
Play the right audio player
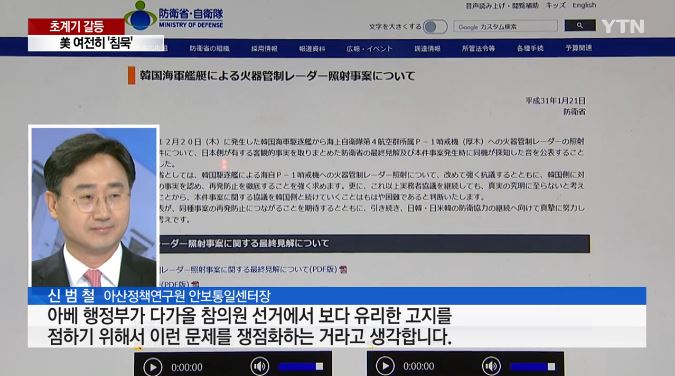pyautogui.click(x=385, y=366)
